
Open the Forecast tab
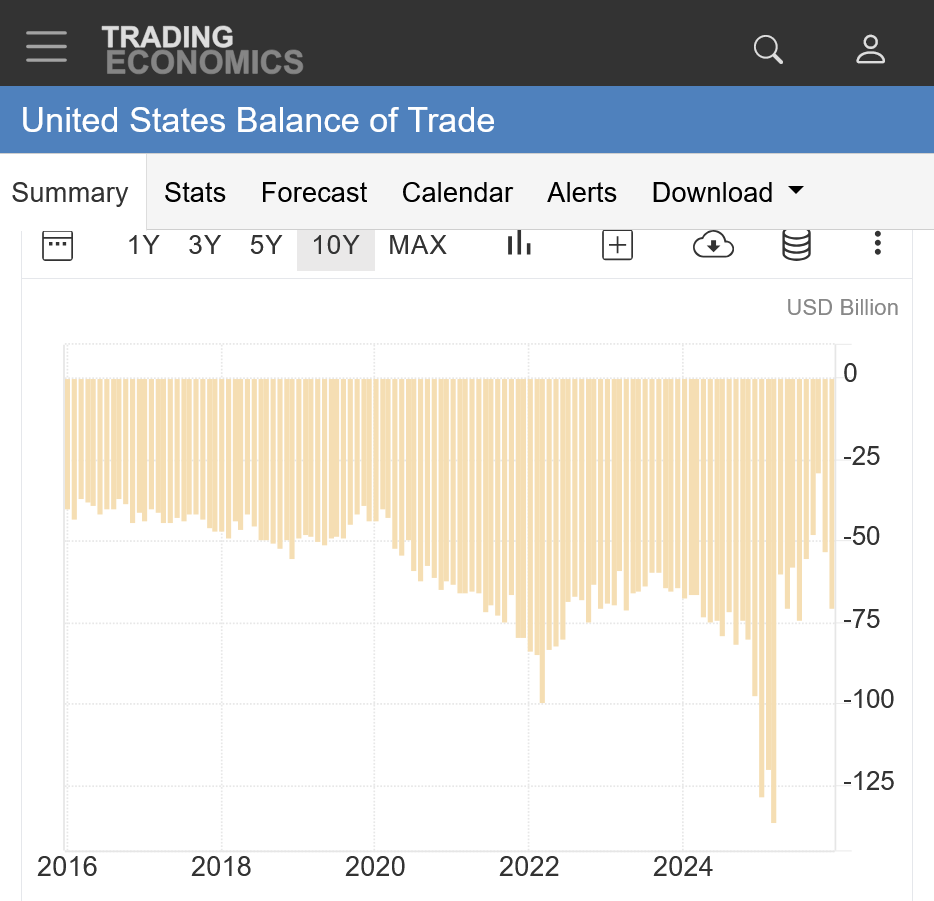314,193
